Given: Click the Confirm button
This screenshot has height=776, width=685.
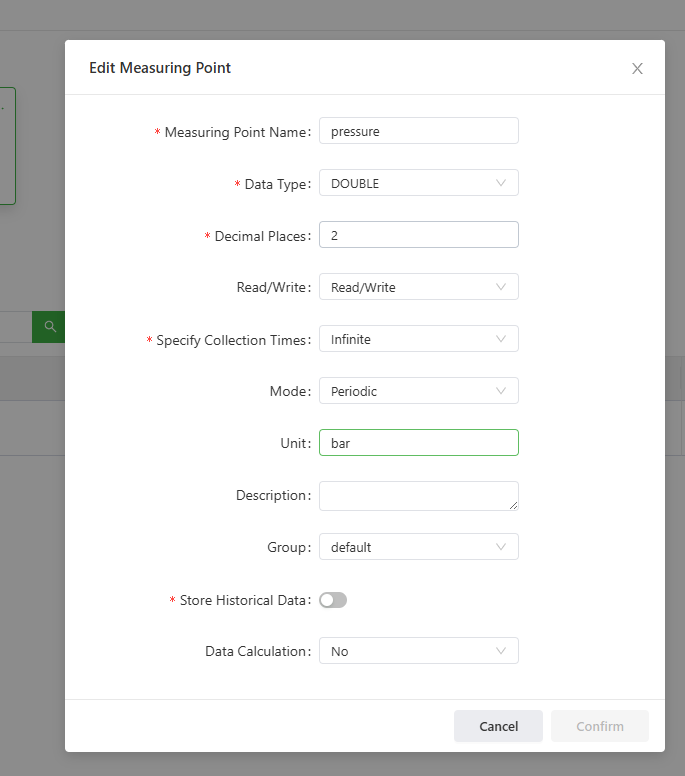Looking at the screenshot, I should click(x=600, y=726).
